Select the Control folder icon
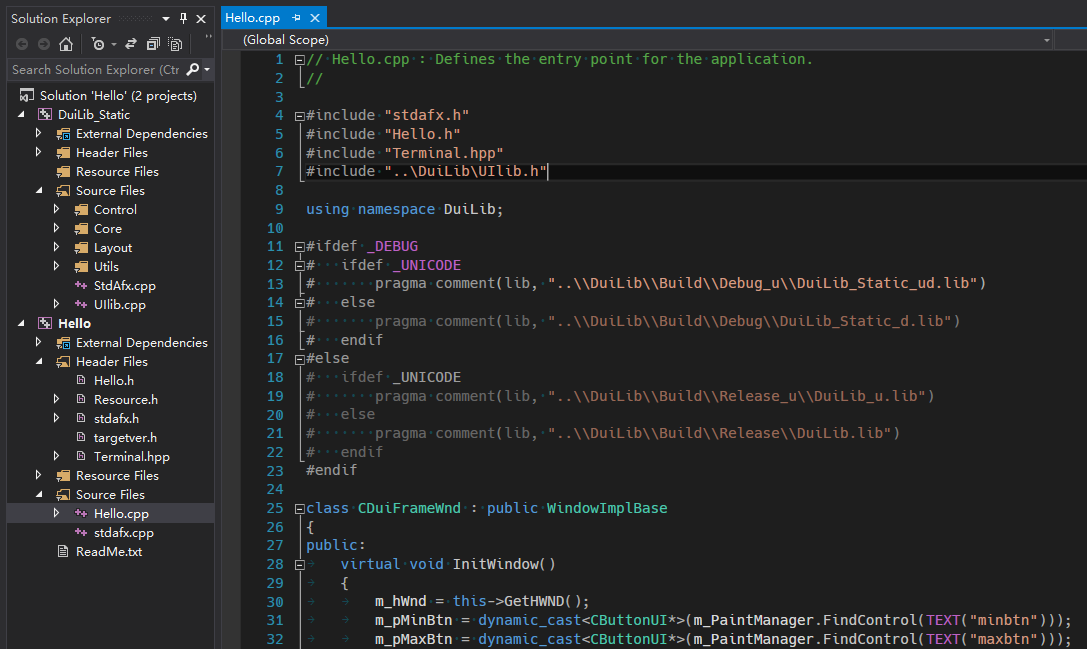This screenshot has width=1087, height=649. tap(82, 209)
